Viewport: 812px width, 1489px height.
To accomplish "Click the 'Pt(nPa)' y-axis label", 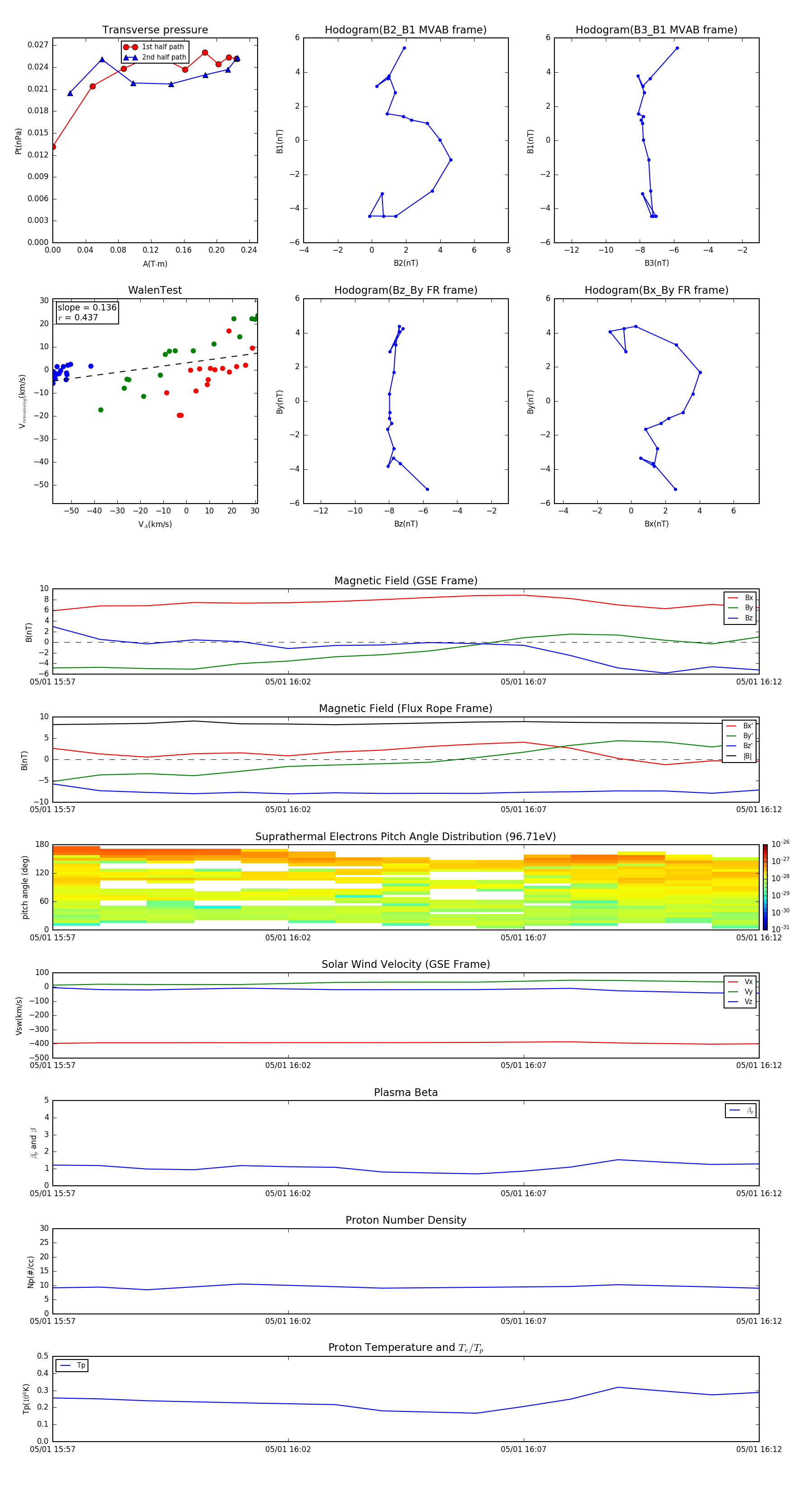I will (18, 140).
